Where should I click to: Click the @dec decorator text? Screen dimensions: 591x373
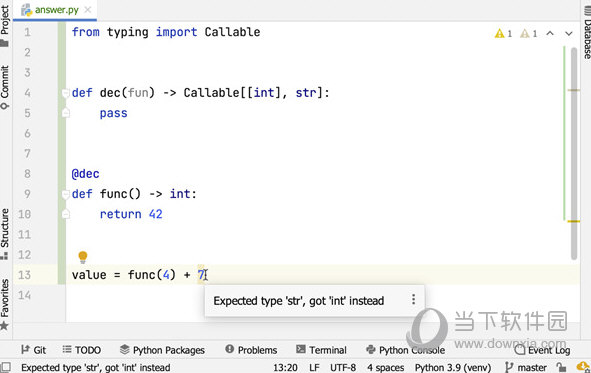[86, 174]
